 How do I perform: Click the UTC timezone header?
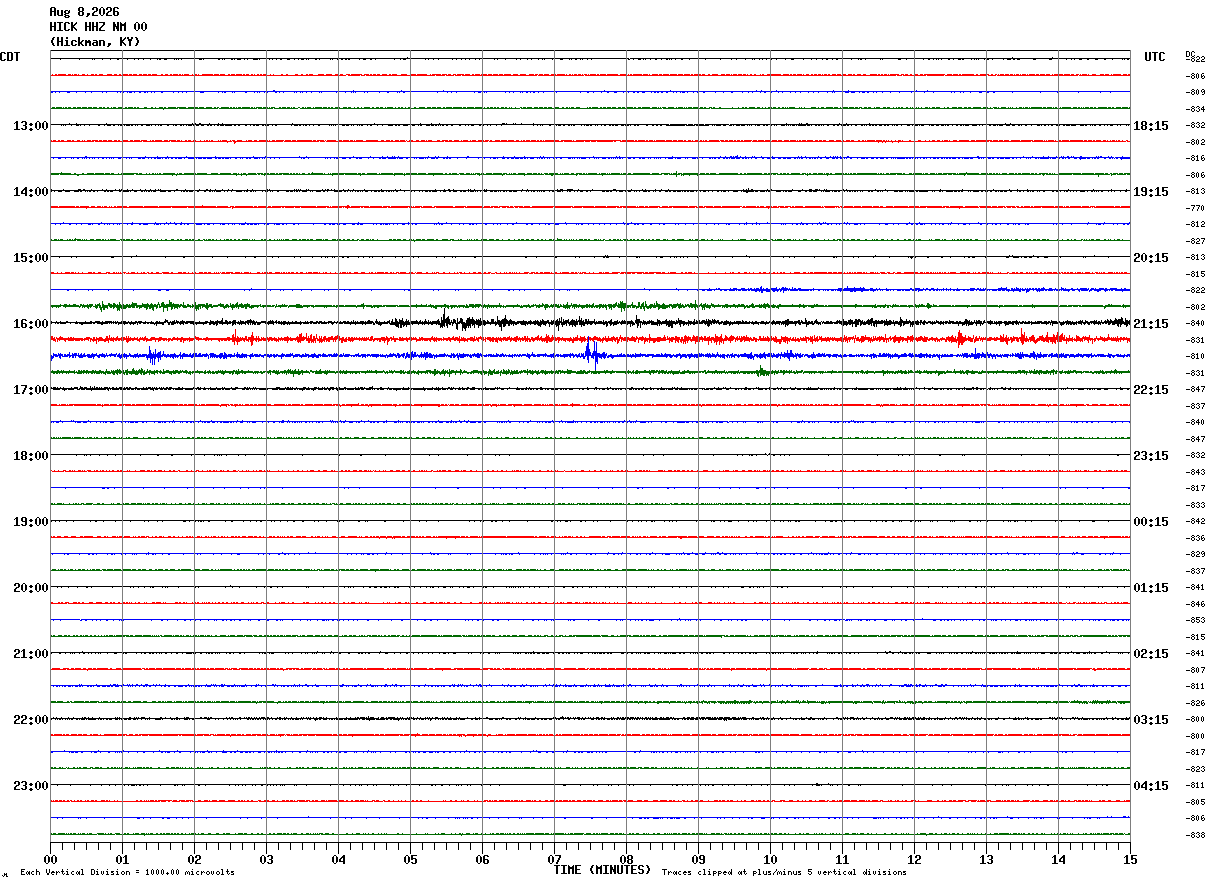pyautogui.click(x=1155, y=57)
